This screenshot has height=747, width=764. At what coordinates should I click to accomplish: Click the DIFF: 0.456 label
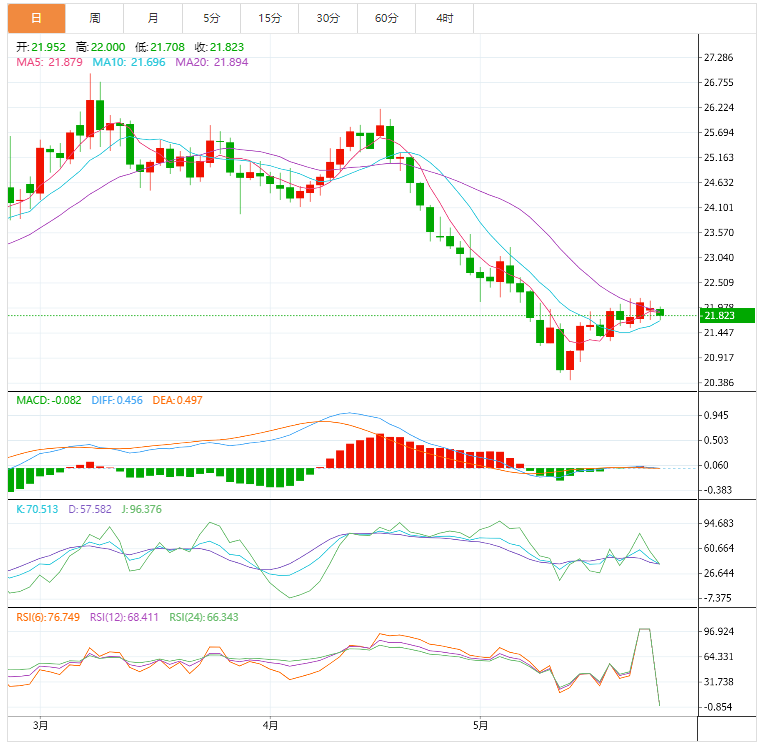[117, 401]
